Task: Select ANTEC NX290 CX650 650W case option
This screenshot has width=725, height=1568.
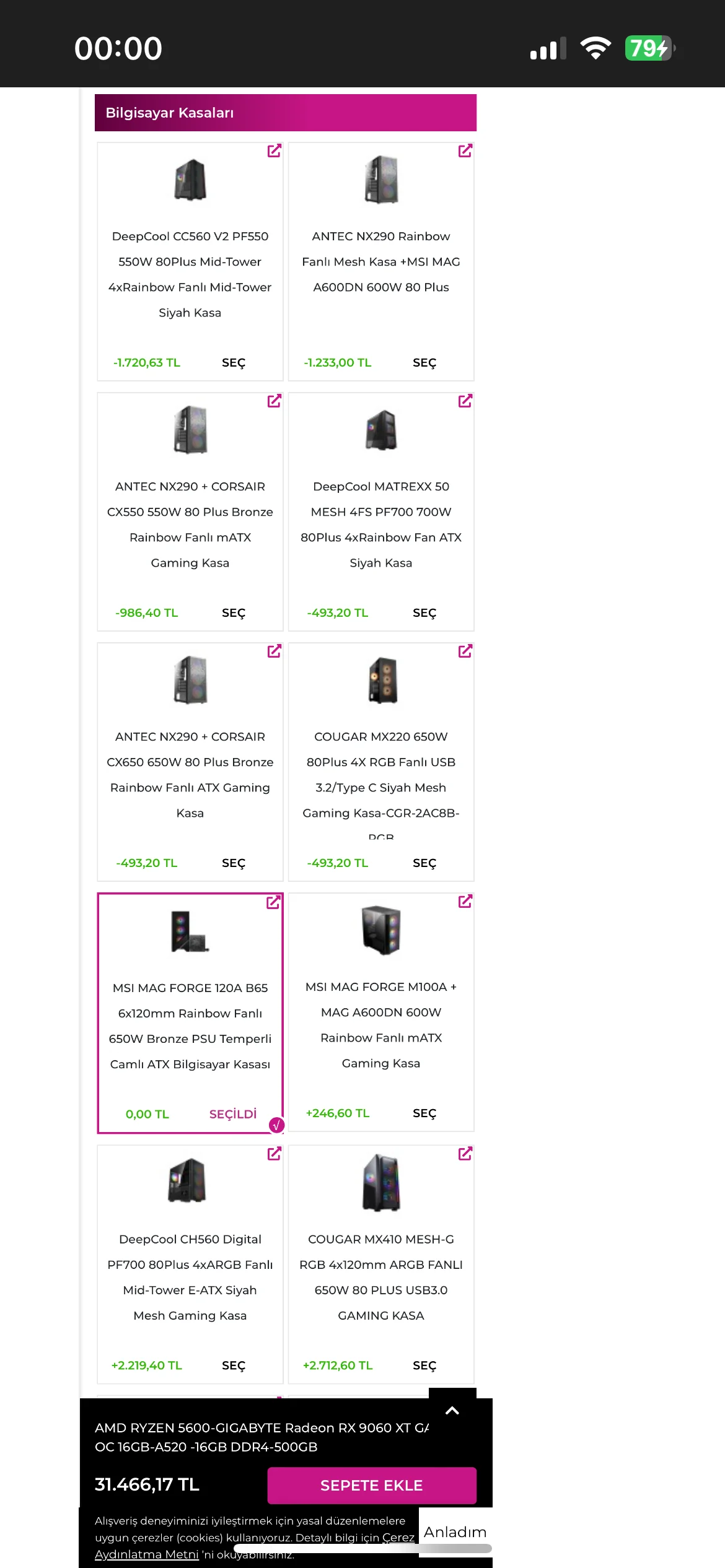Action: (234, 863)
